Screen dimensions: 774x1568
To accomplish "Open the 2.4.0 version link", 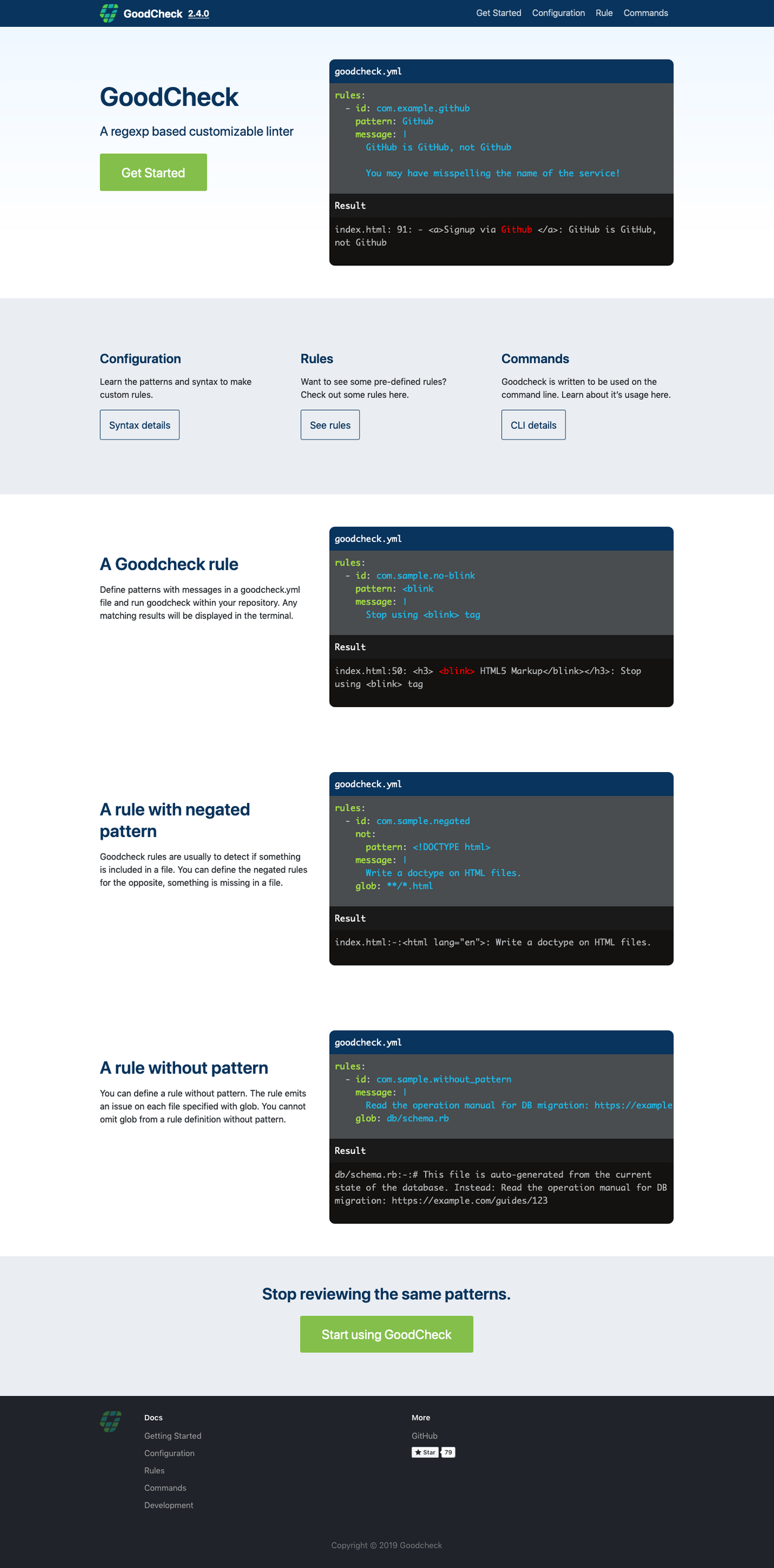I will (x=198, y=13).
